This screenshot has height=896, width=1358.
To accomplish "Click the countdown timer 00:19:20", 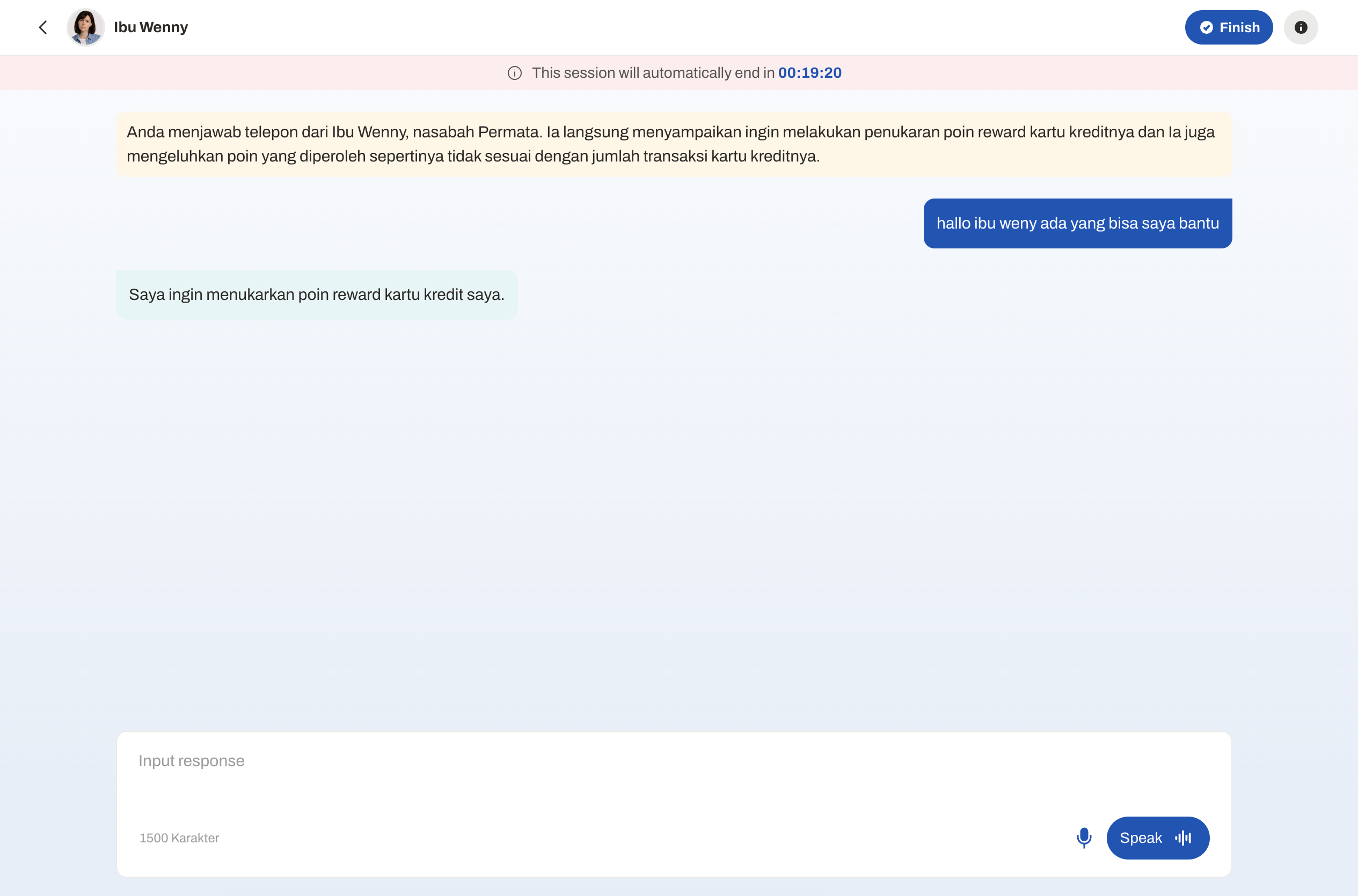I will [x=809, y=73].
